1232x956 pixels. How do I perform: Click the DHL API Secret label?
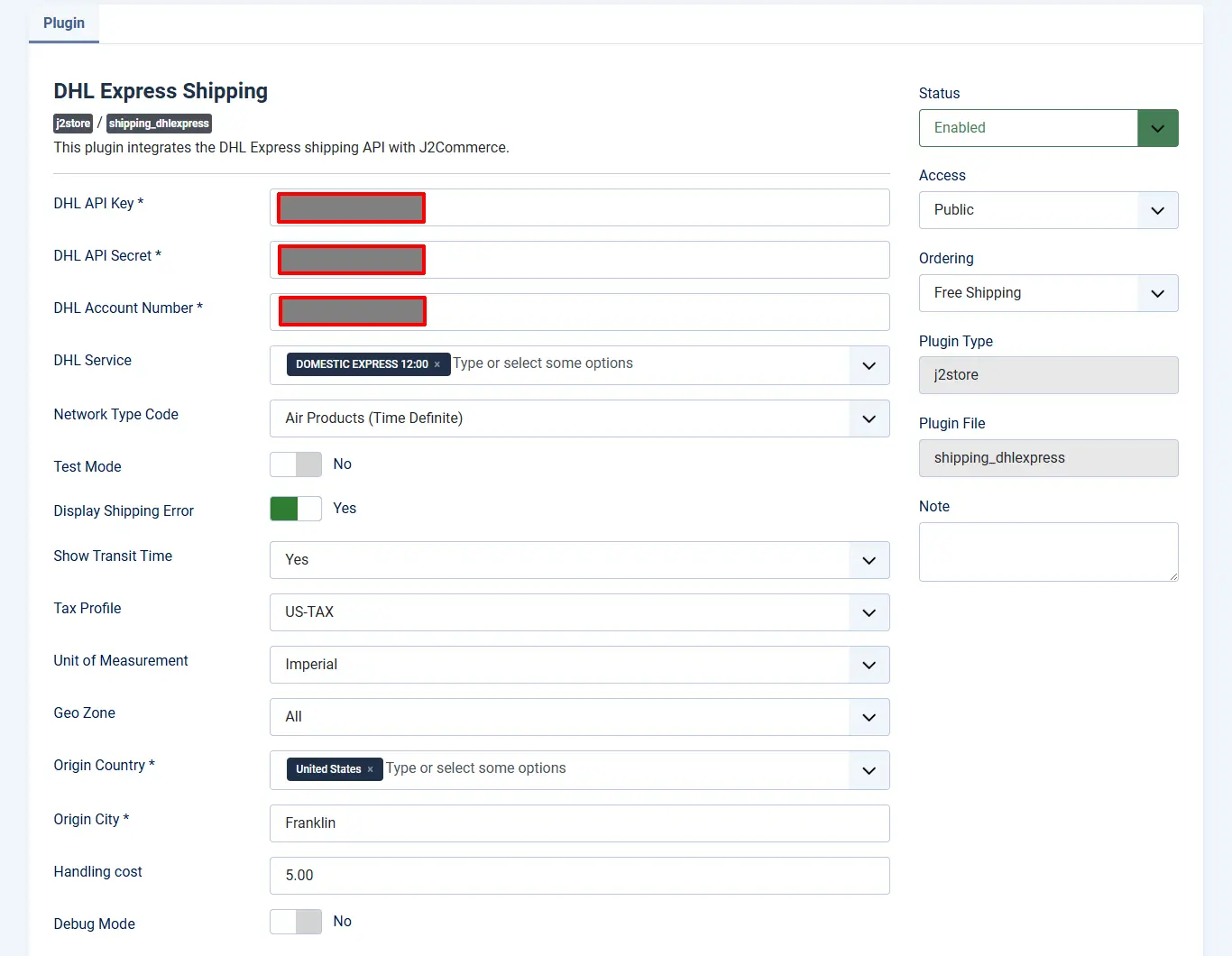coord(107,256)
